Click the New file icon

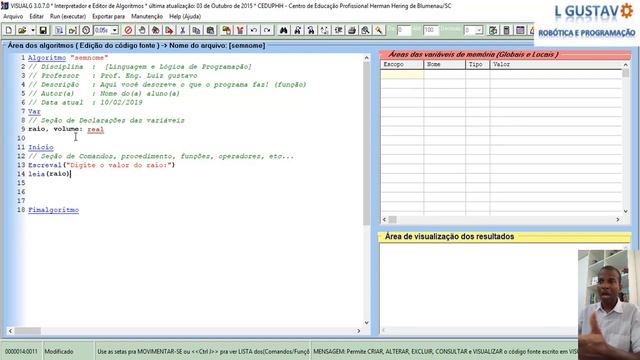tap(9, 30)
